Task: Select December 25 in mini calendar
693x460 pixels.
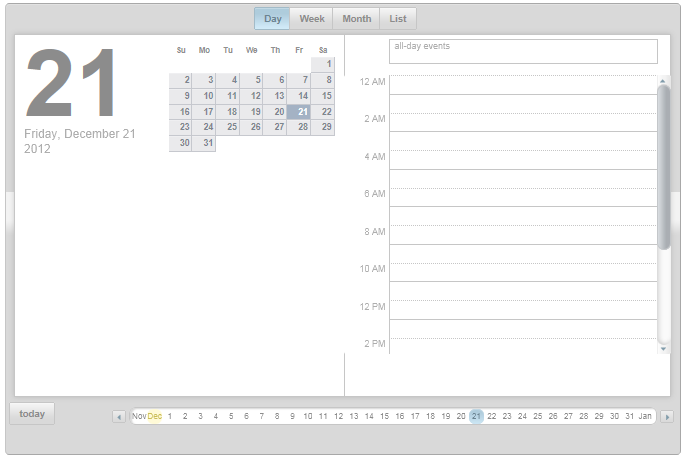Action: [228, 127]
